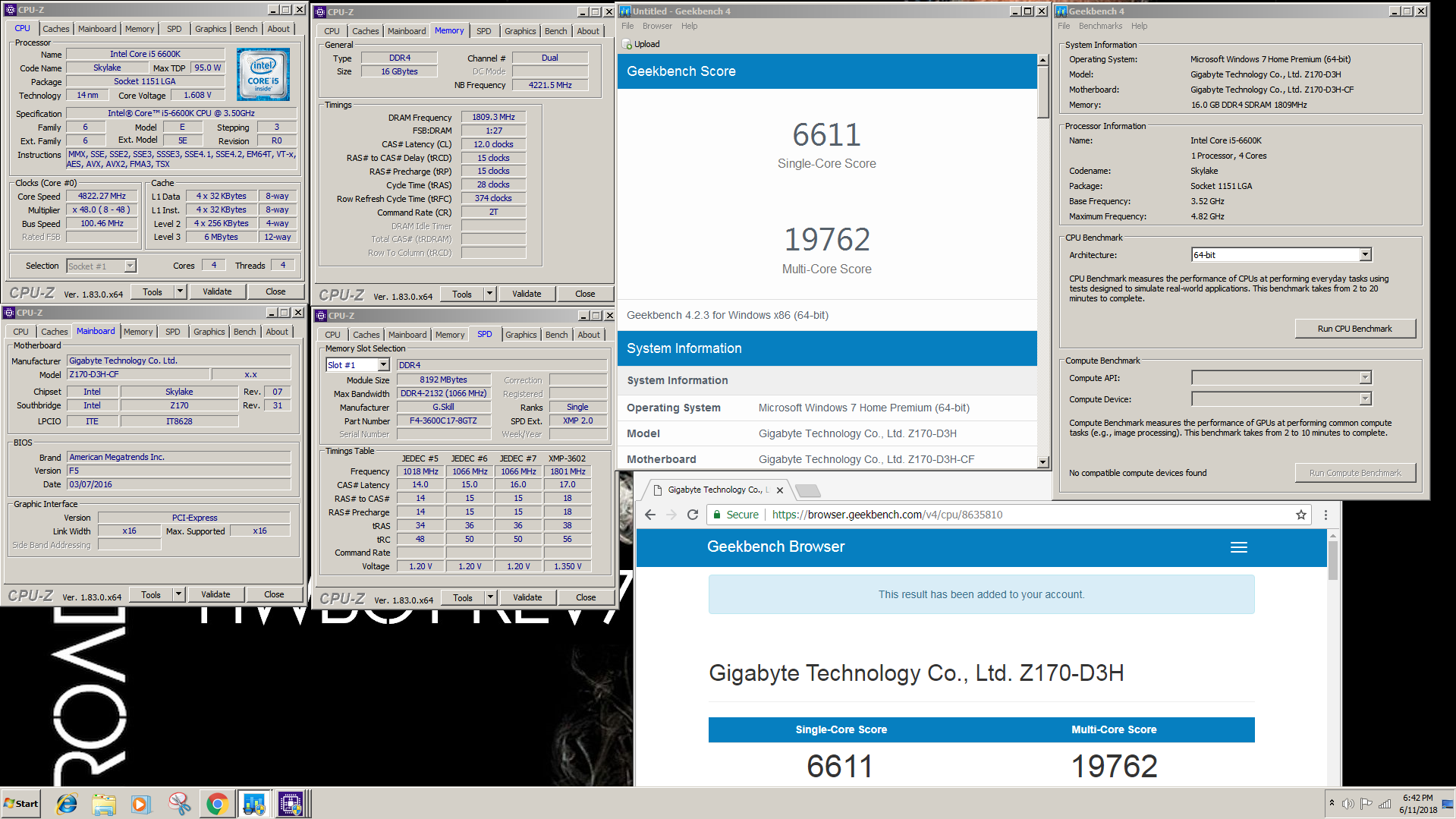Image resolution: width=1456 pixels, height=819 pixels.
Task: Open Graphics tab in CPU-Z Memory window
Action: (520, 31)
